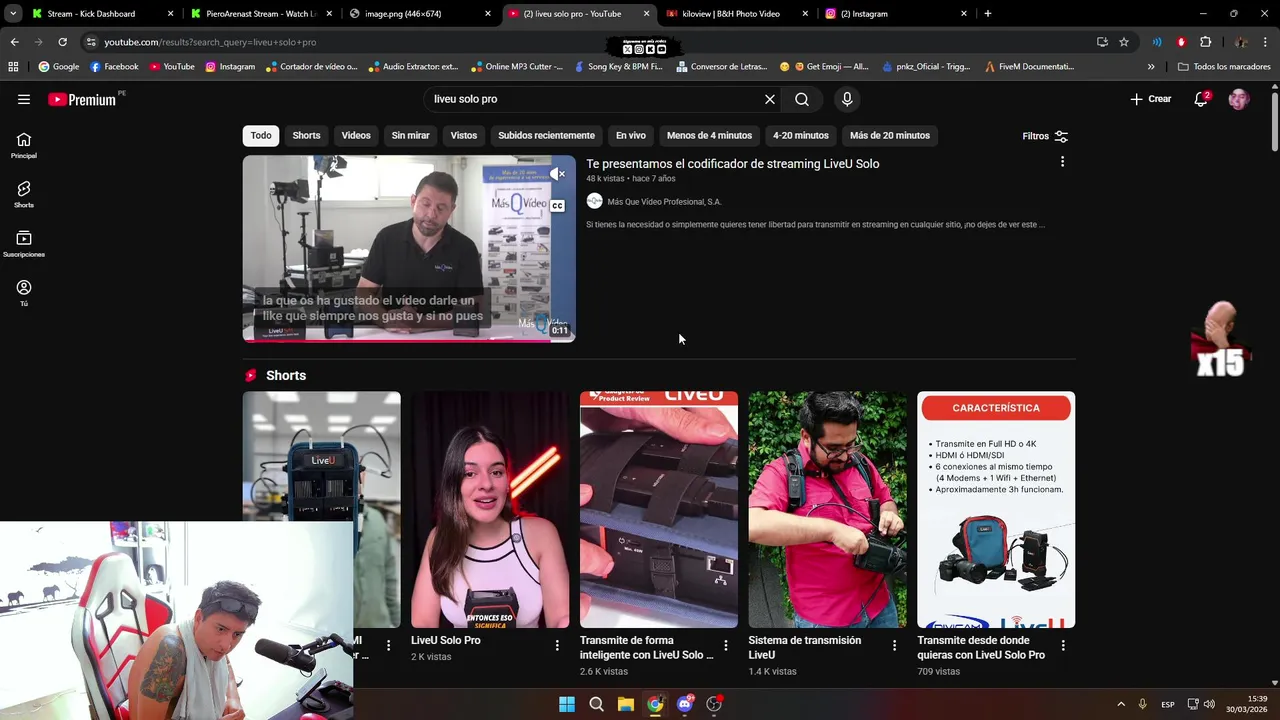Expand hidden bookmarks chevron
Viewport: 1280px width, 720px height.
(1151, 66)
